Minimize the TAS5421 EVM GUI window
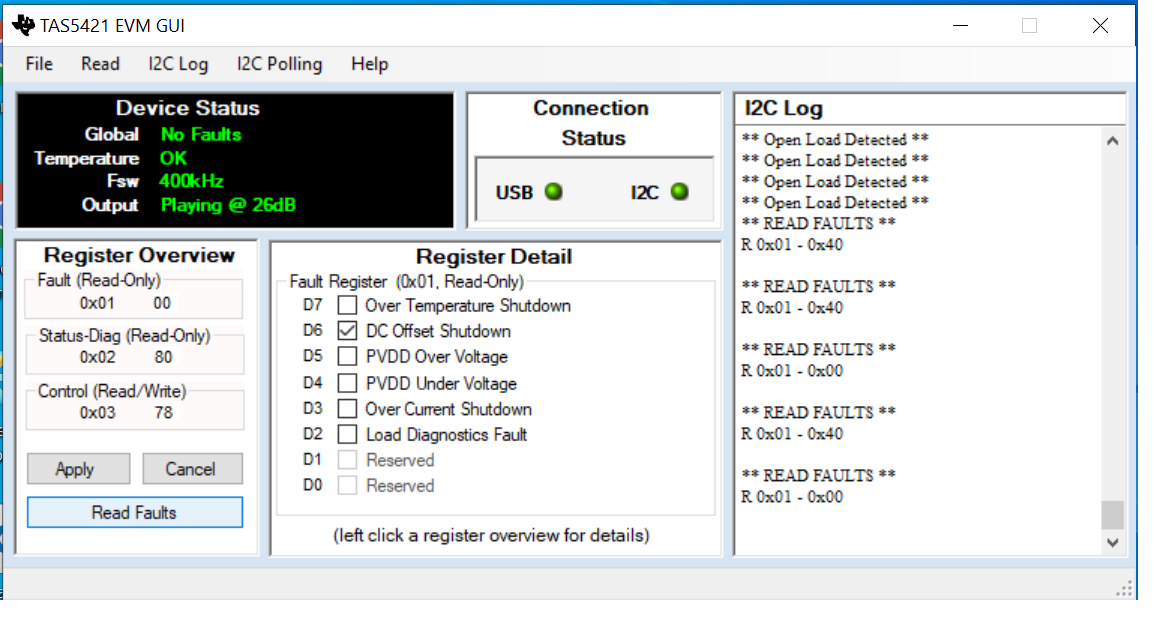The height and width of the screenshot is (620, 1158). point(960,26)
